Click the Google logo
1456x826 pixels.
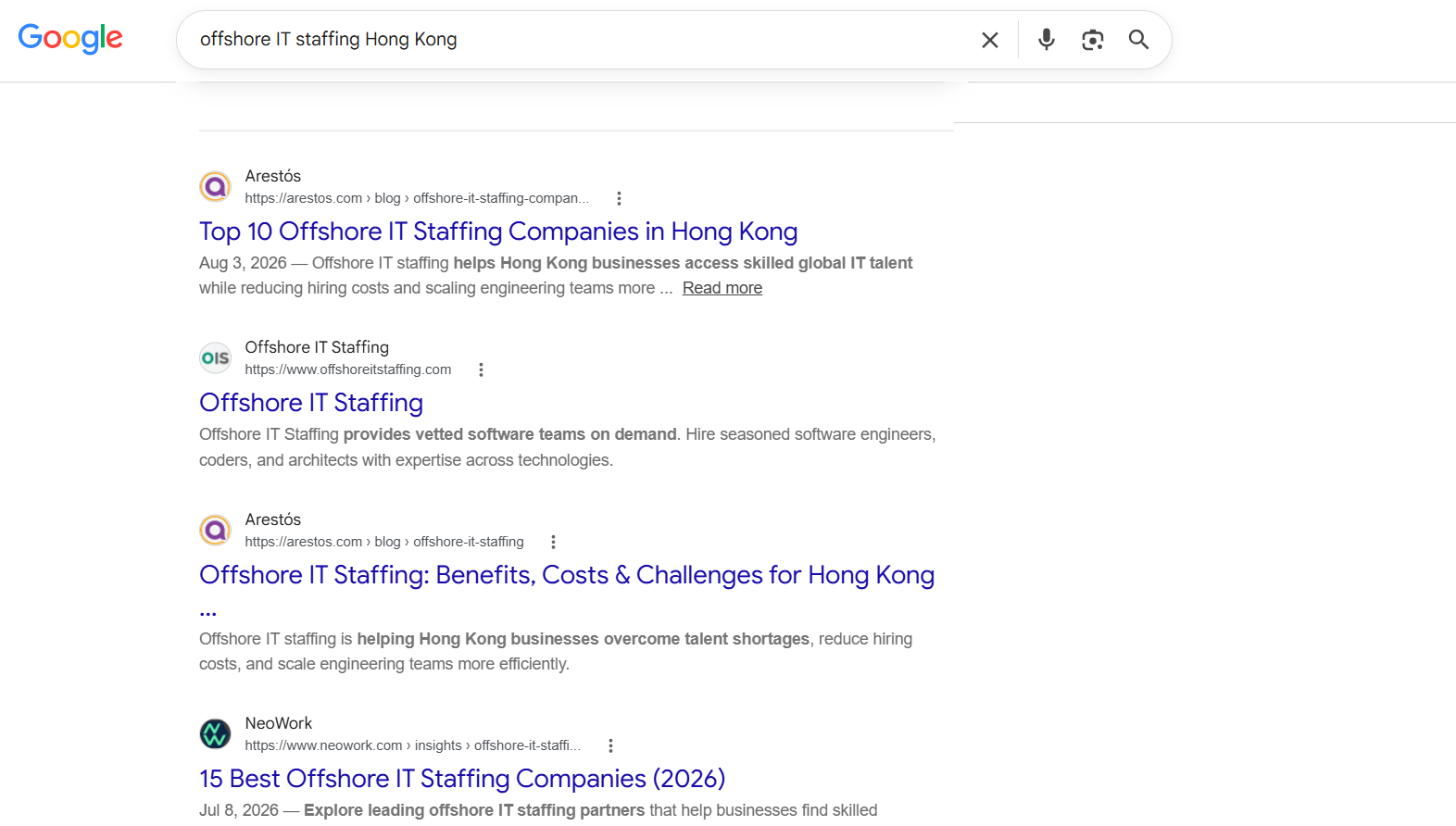pos(70,39)
